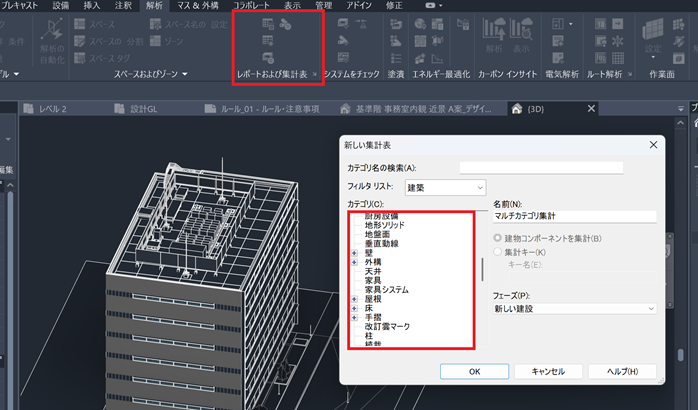Close the {3D} view tab
The height and width of the screenshot is (410, 698).
pos(591,109)
